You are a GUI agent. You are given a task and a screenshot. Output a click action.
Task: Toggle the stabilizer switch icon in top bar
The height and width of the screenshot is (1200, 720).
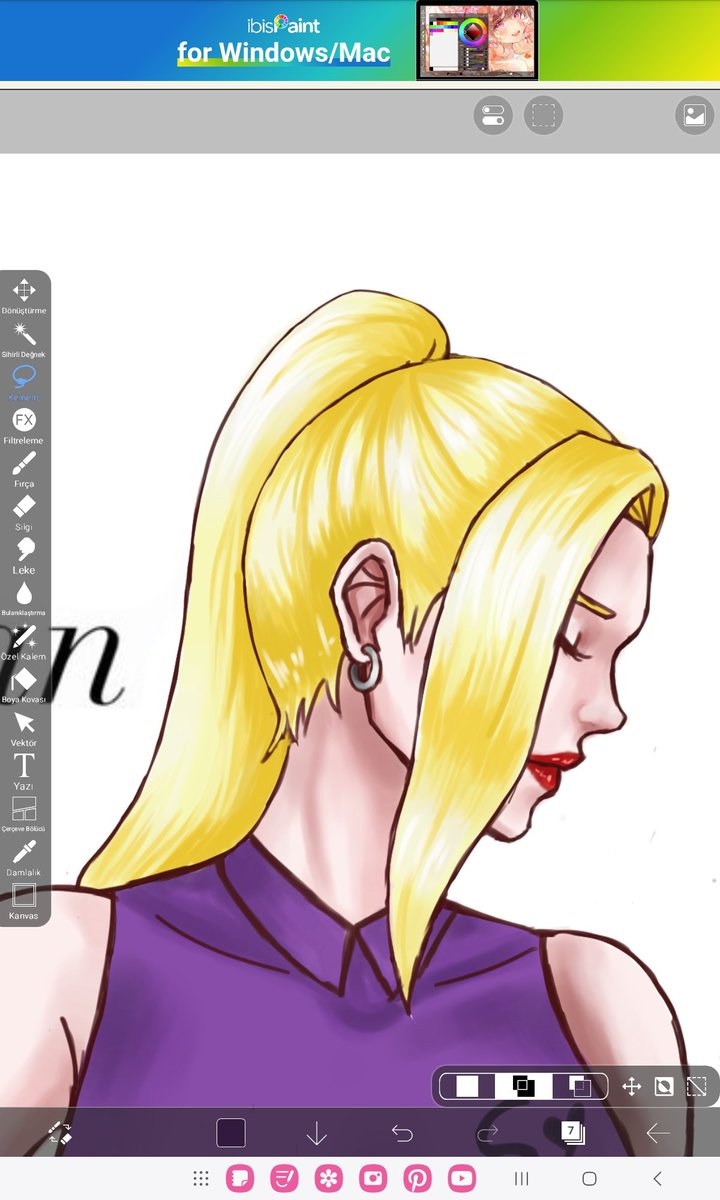(x=493, y=116)
